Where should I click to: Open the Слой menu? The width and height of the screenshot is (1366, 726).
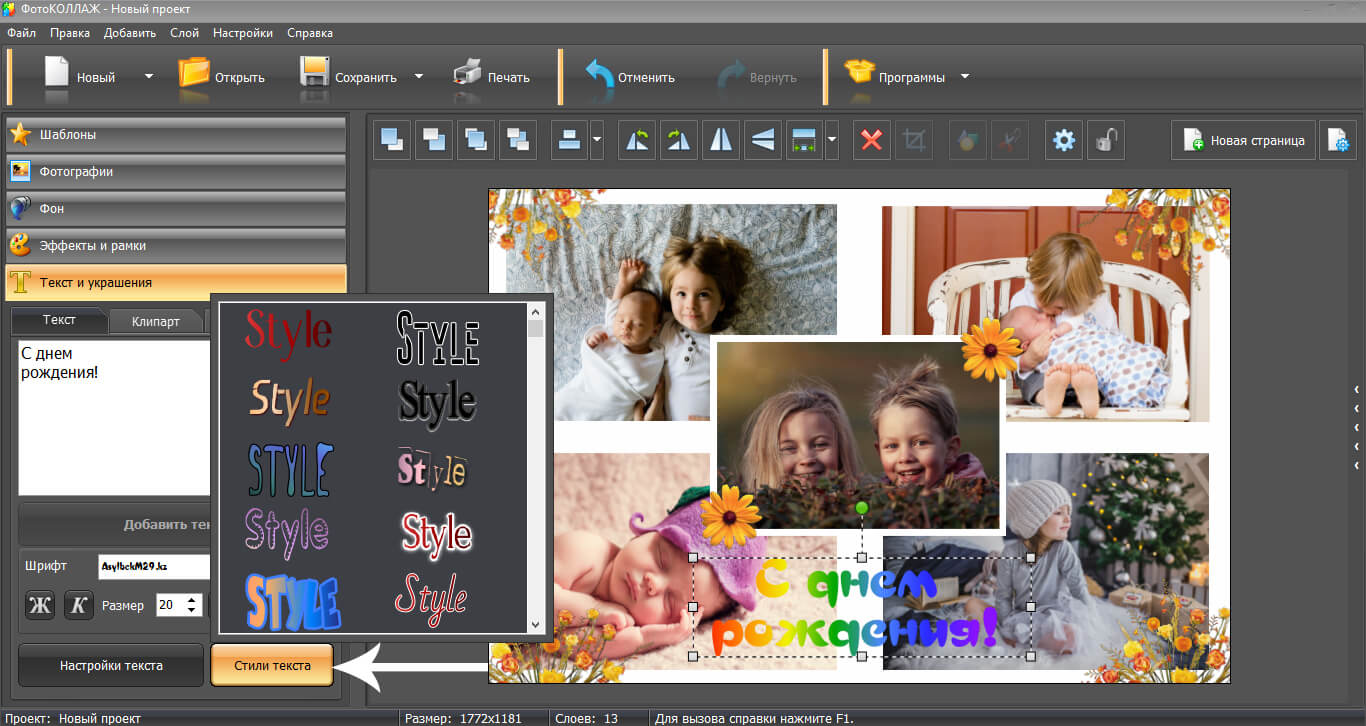(184, 33)
